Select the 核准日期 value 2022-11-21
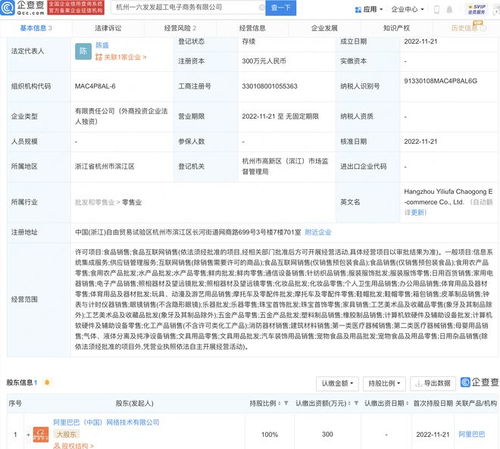 pyautogui.click(x=421, y=141)
